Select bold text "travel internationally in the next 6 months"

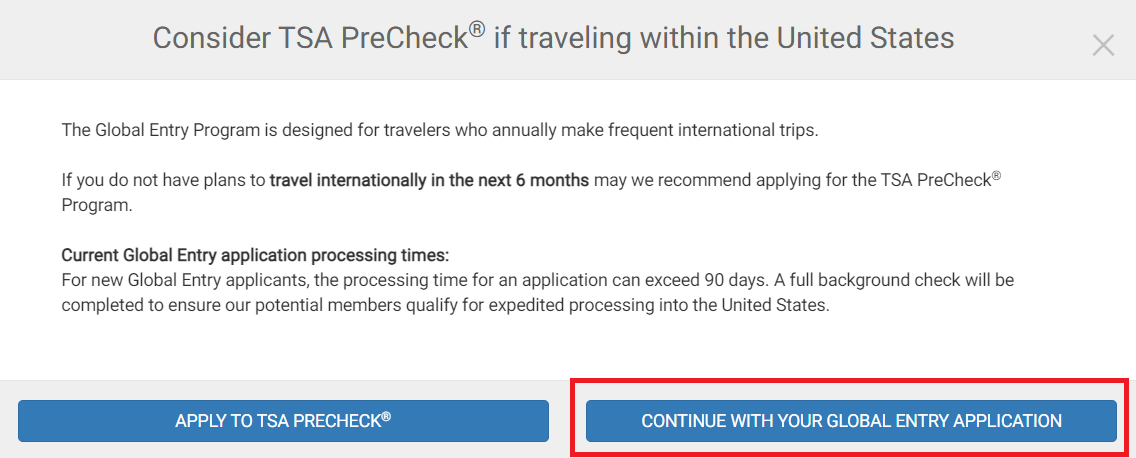click(429, 180)
